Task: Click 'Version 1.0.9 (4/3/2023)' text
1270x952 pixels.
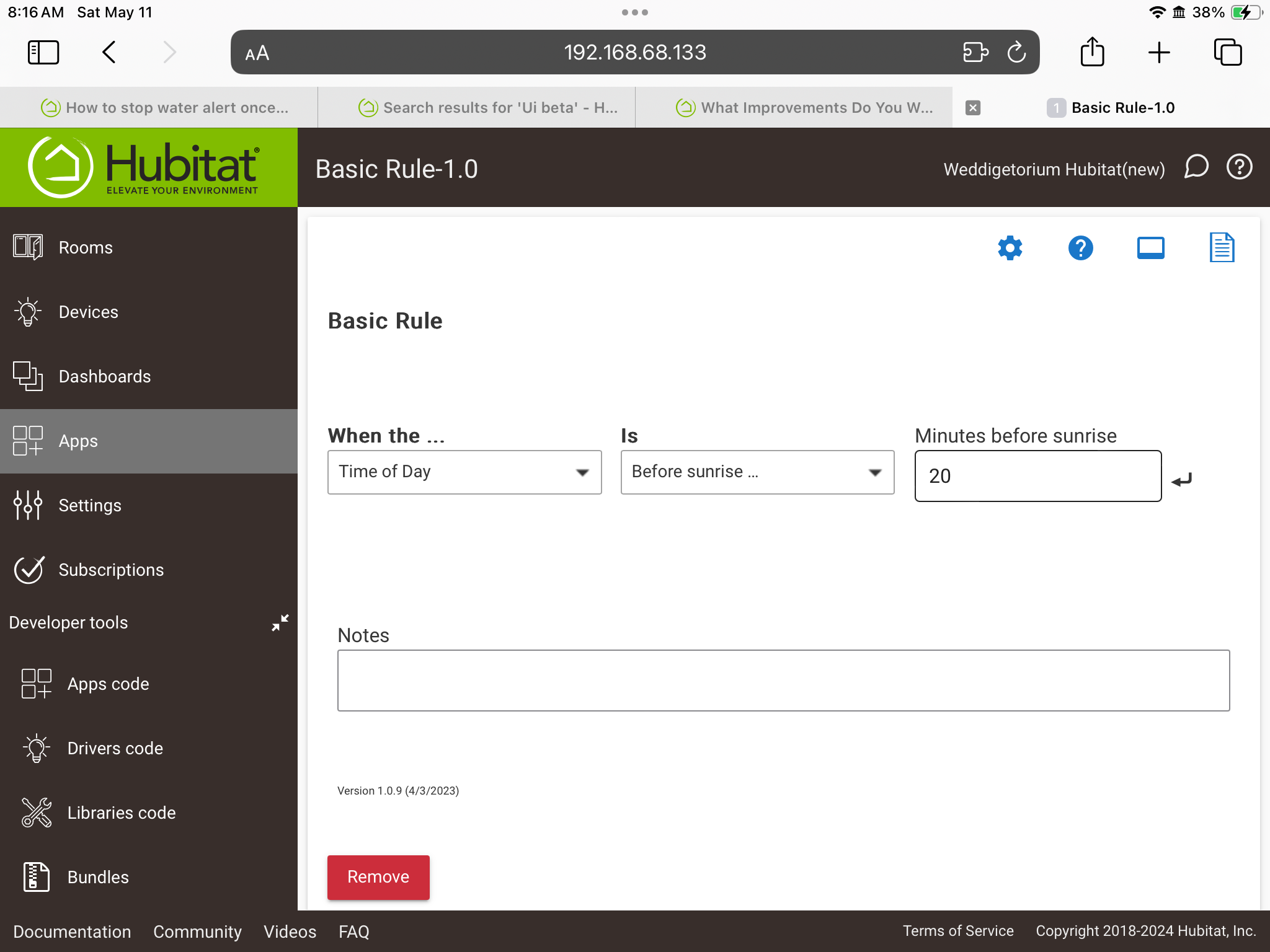Action: 398,791
